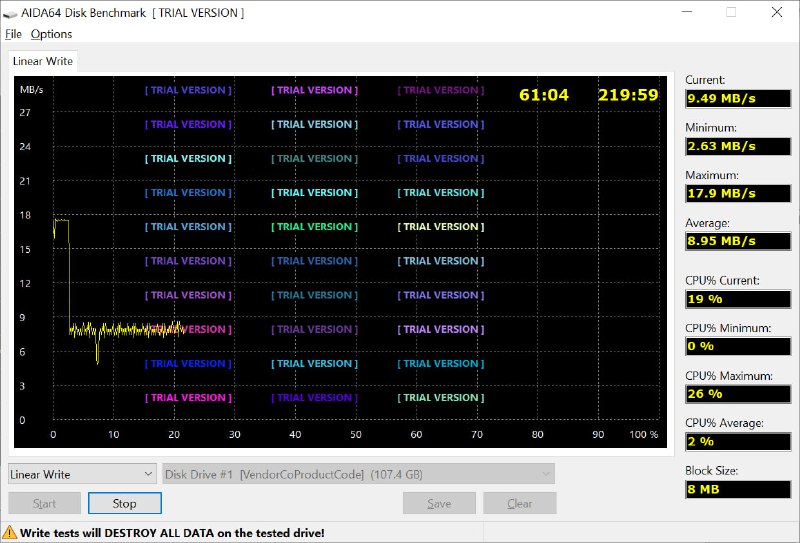Click the CPU% Average value 2 %
This screenshot has width=800, height=543.
pos(738,441)
